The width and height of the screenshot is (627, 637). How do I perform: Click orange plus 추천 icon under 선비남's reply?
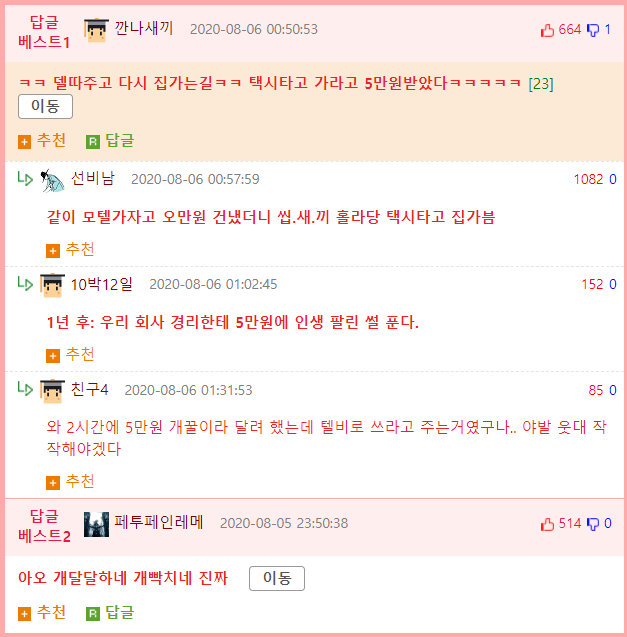[x=53, y=251]
